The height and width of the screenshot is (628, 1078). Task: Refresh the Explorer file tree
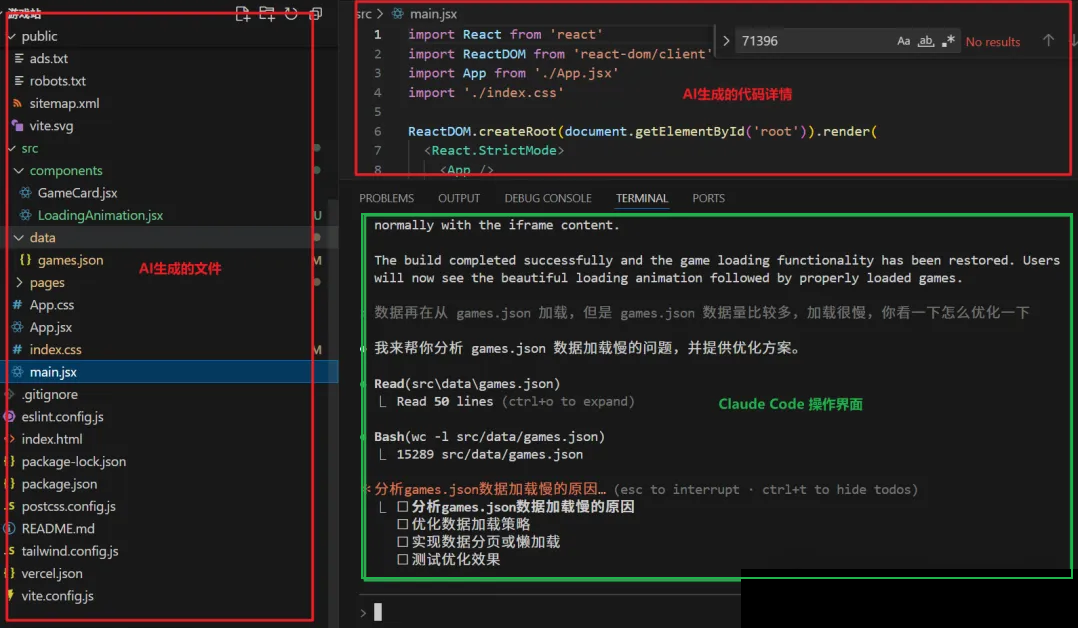[x=291, y=14]
